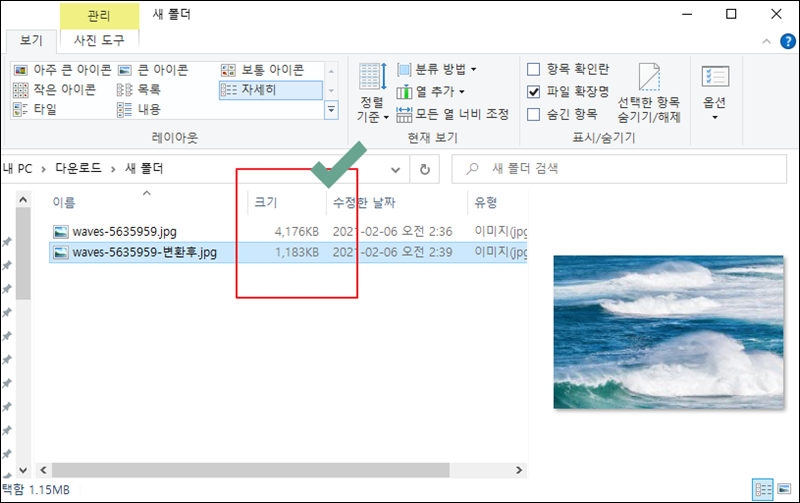Expand the chevron after 다운로드
Viewport: 800px width, 503px height.
tap(113, 169)
